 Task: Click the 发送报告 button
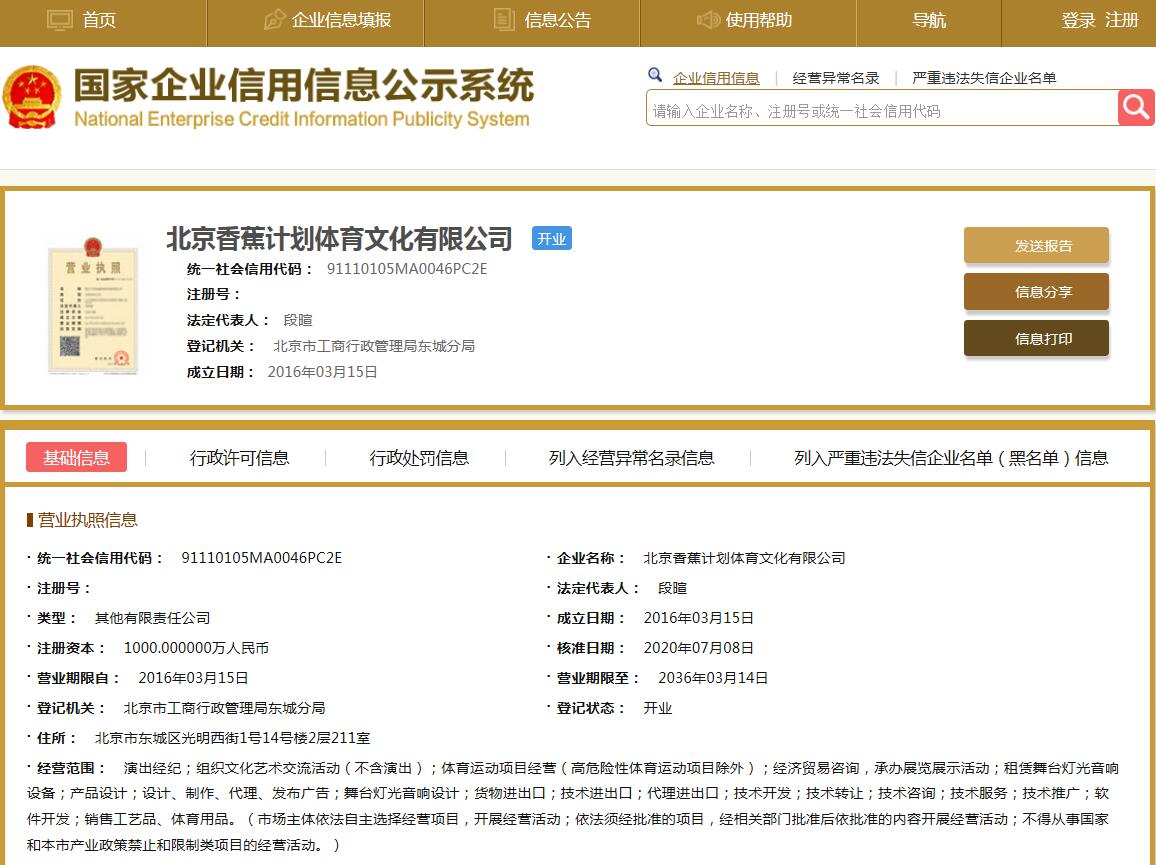(x=1036, y=245)
